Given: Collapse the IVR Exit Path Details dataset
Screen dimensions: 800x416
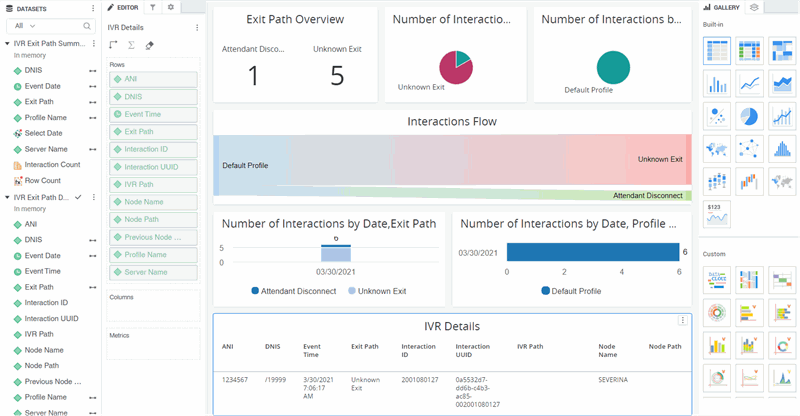Looking at the screenshot, I should (x=7, y=198).
